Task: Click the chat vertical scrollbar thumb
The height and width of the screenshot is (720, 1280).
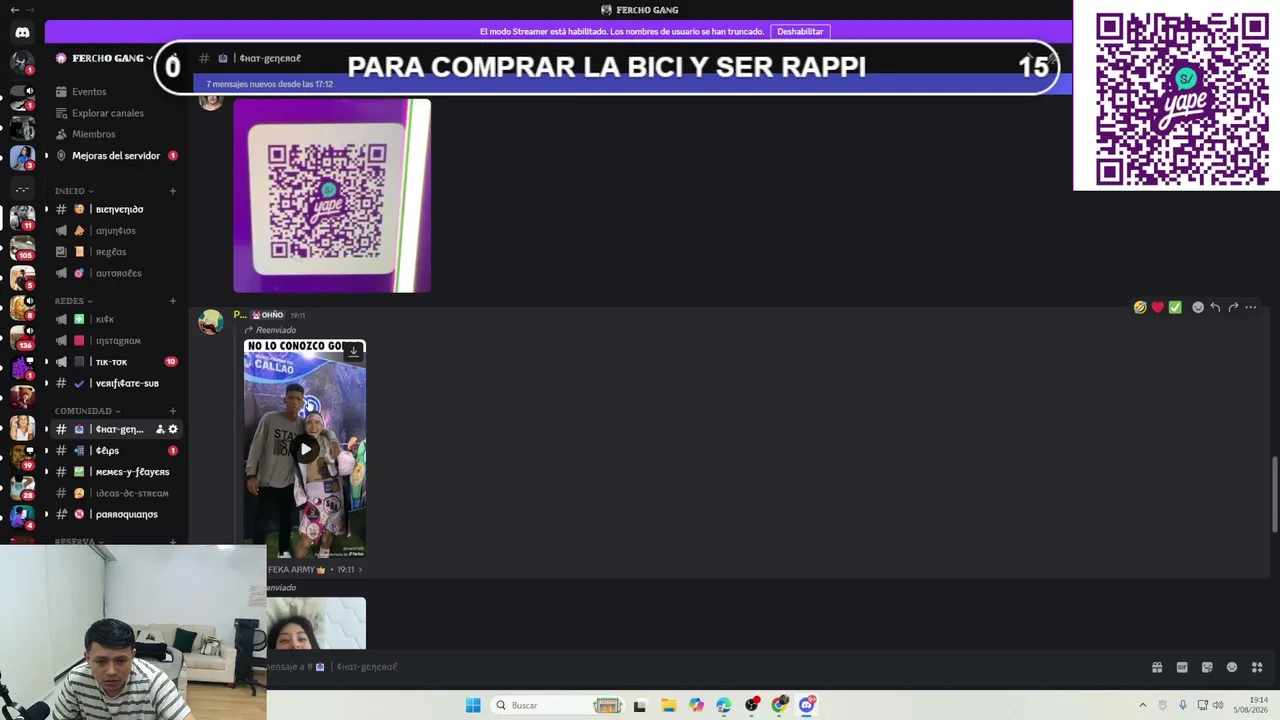Action: click(1274, 495)
